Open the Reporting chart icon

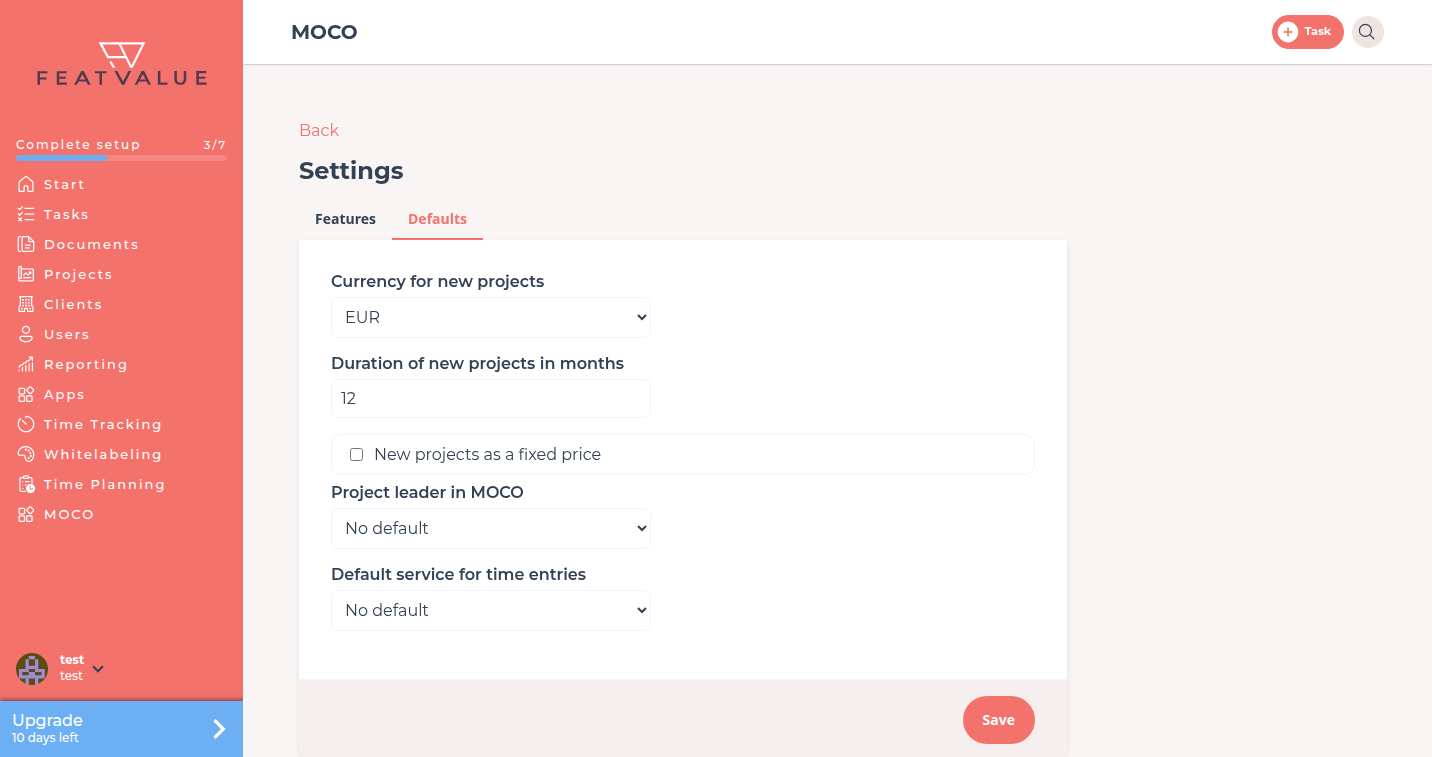pos(26,364)
